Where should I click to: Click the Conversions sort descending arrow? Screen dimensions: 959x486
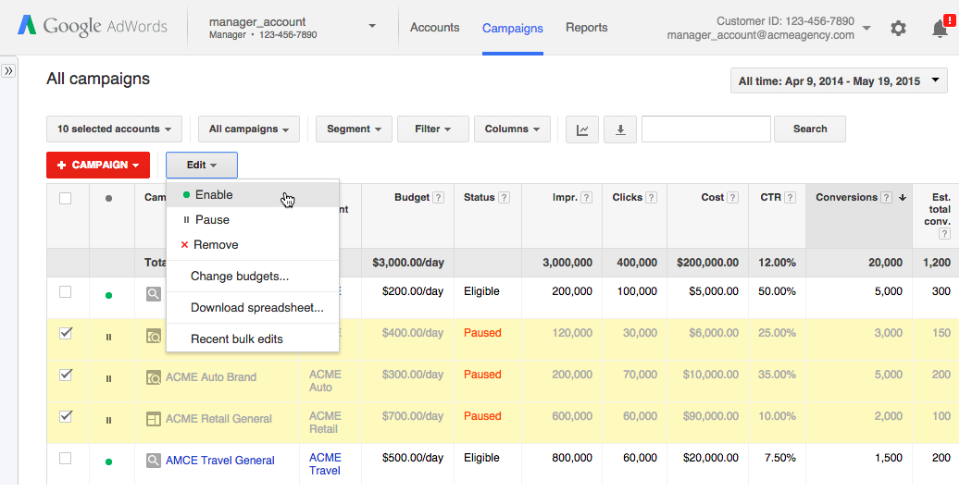tap(902, 197)
